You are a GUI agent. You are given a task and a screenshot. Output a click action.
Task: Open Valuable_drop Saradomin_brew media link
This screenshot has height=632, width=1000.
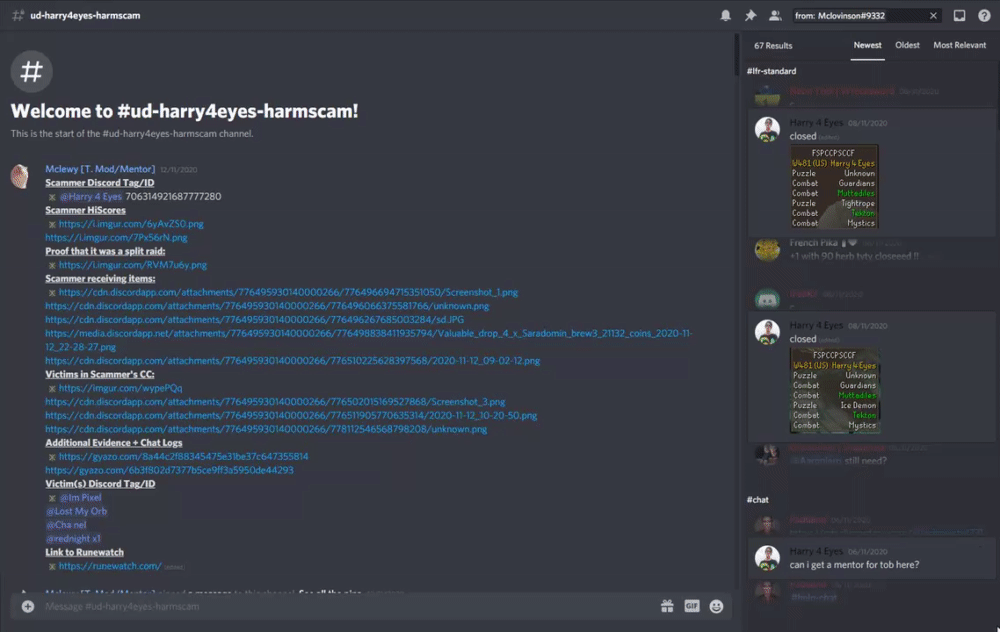tap(369, 340)
